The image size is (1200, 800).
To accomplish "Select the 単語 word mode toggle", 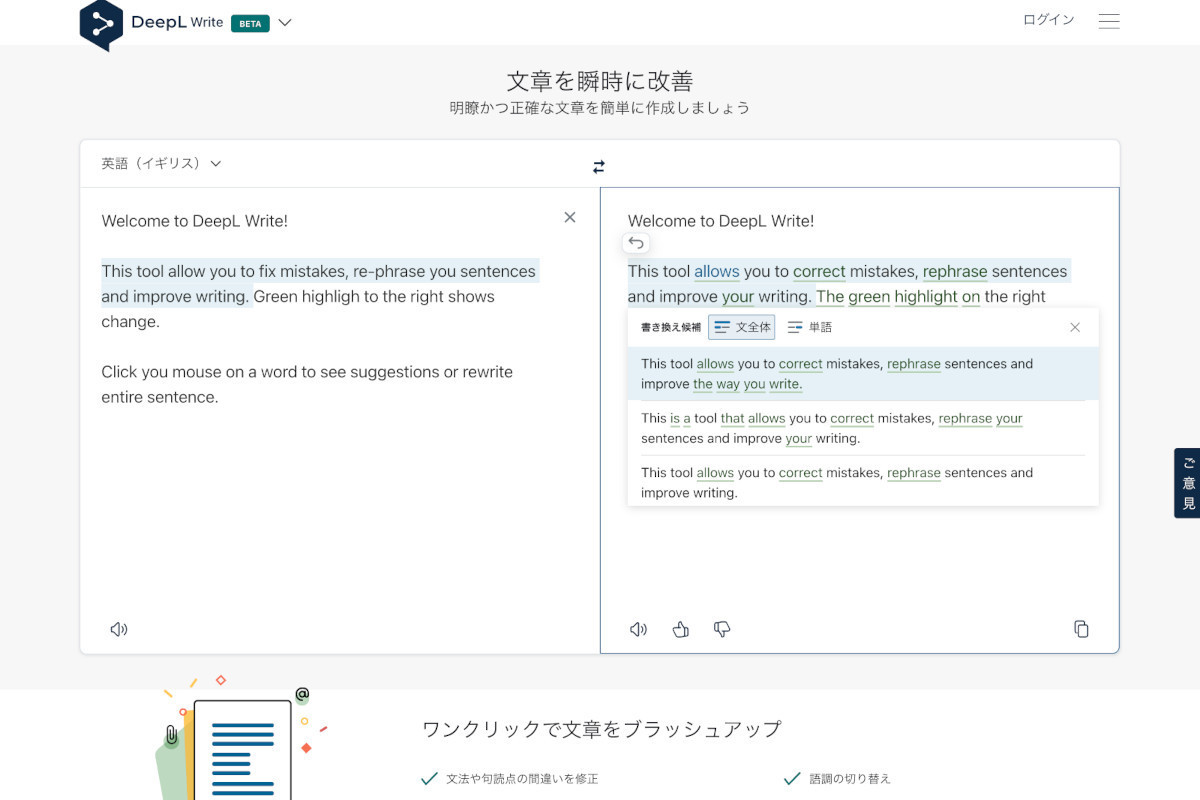I will pyautogui.click(x=810, y=327).
